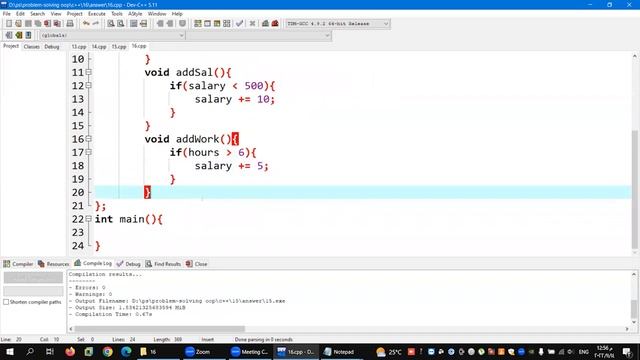Collapse the if block fold on line 17

[89, 152]
